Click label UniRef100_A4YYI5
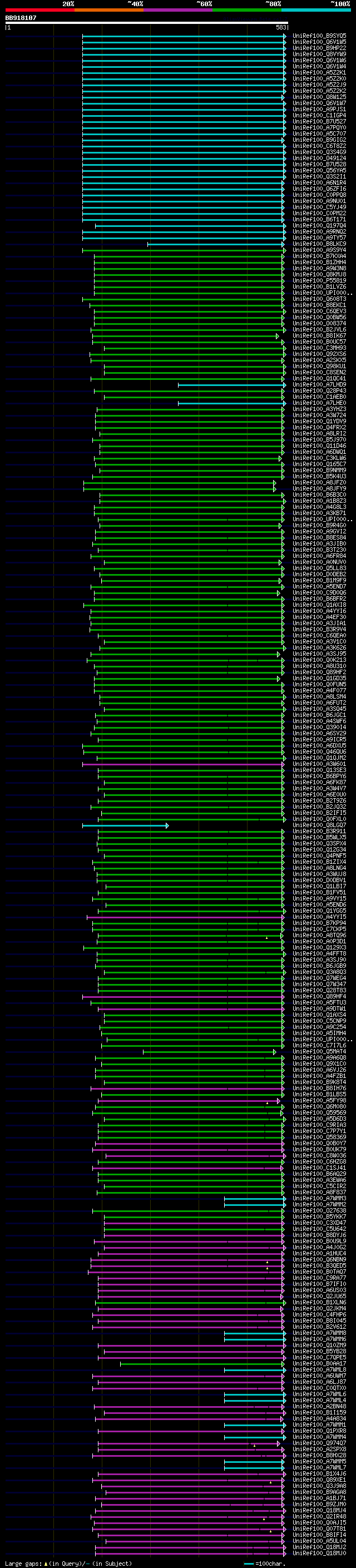Screen dimensions: 356x1568 [x=319, y=917]
